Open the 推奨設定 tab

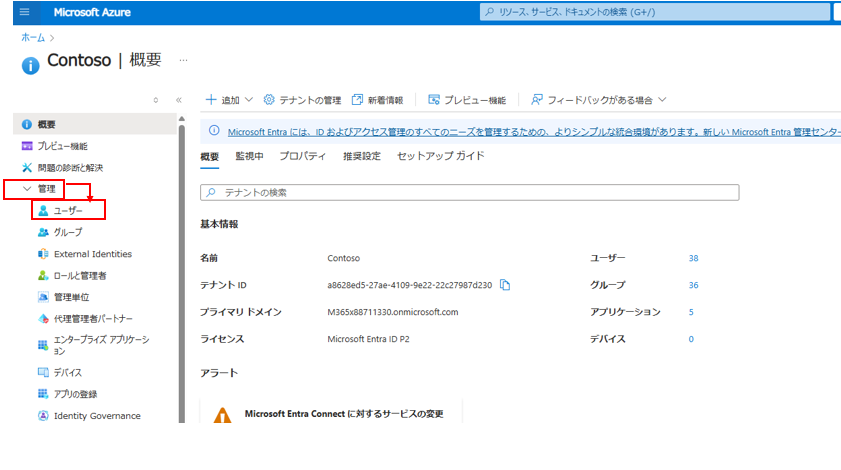[362, 156]
